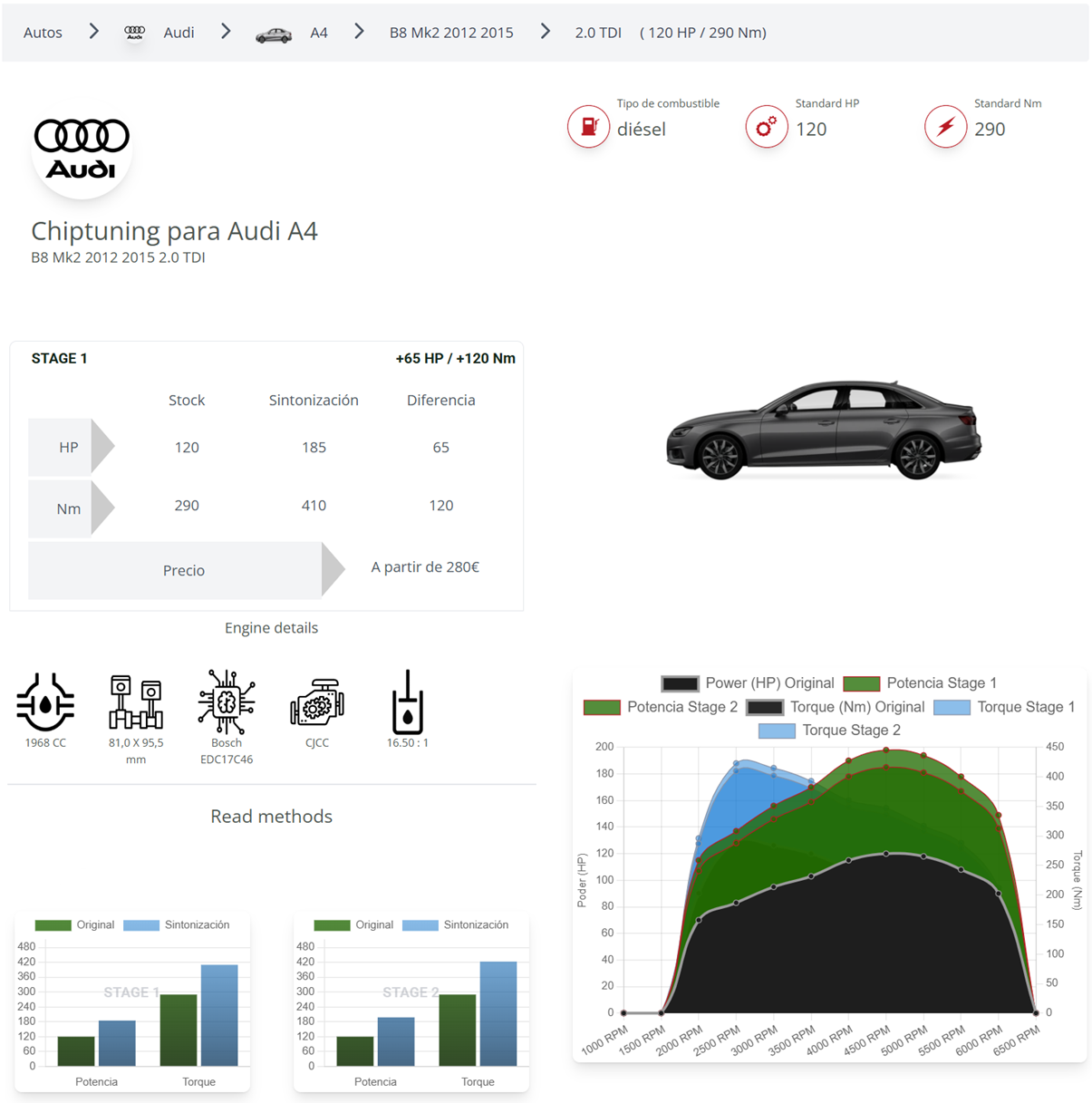Select B8 Mk2 2012 2015 breadcrumb
1092x1103 pixels.
[x=451, y=33]
